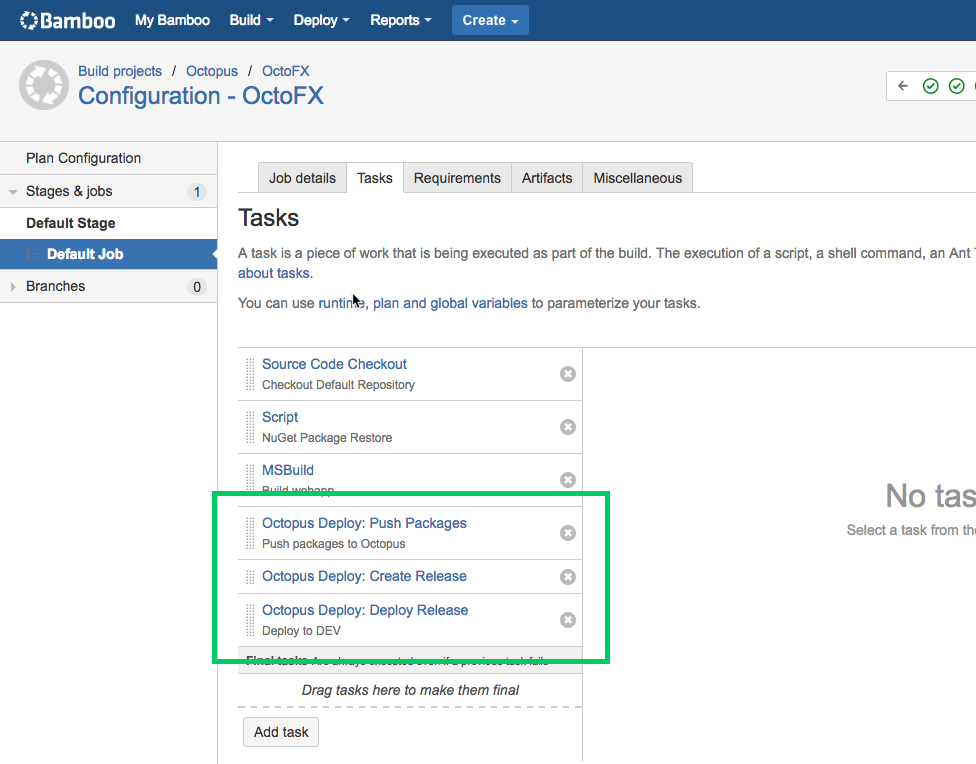
Task: Remove the Source Code Checkout task
Action: [x=567, y=374]
